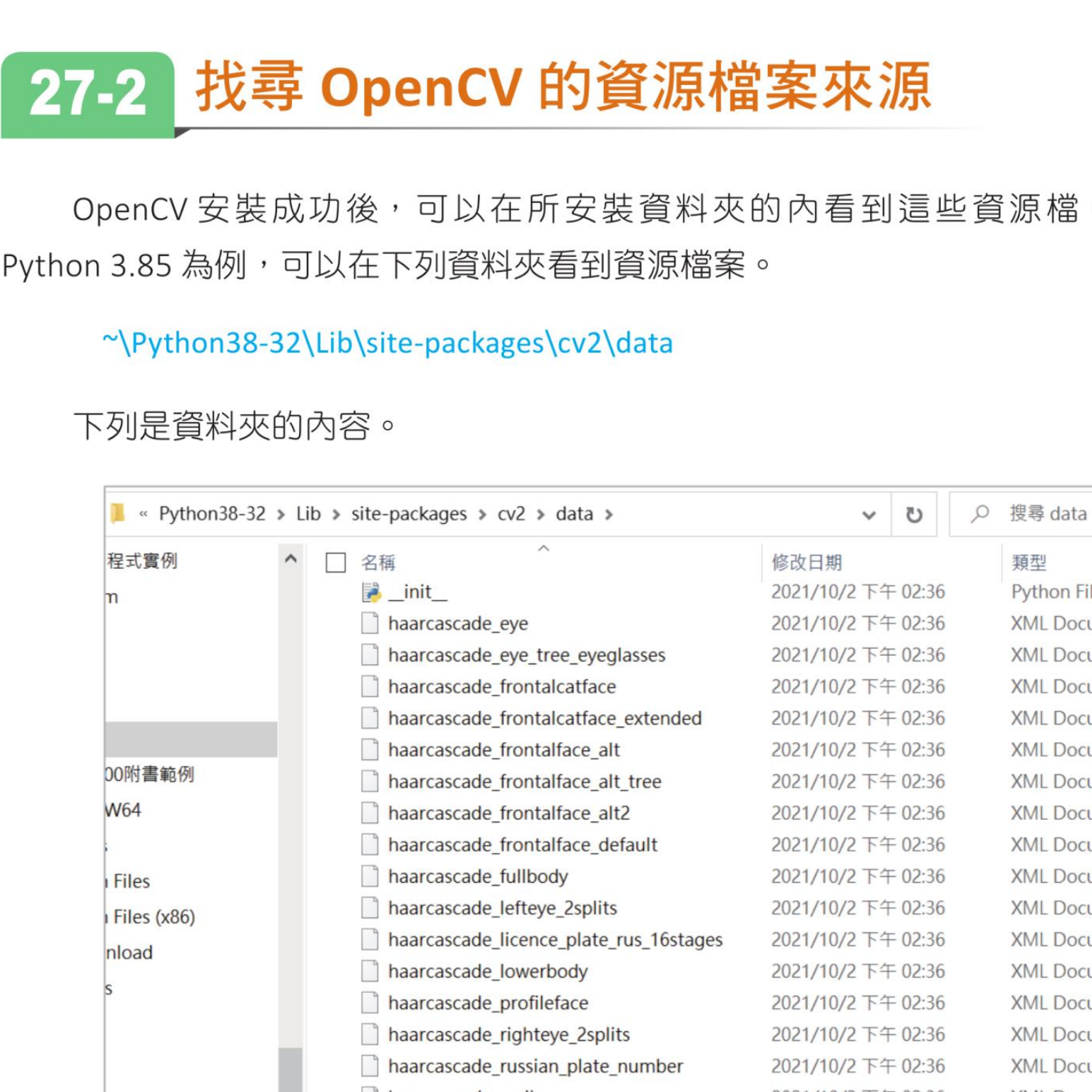Click the search magnifier icon
Viewport: 1092px width, 1092px height.
980,513
